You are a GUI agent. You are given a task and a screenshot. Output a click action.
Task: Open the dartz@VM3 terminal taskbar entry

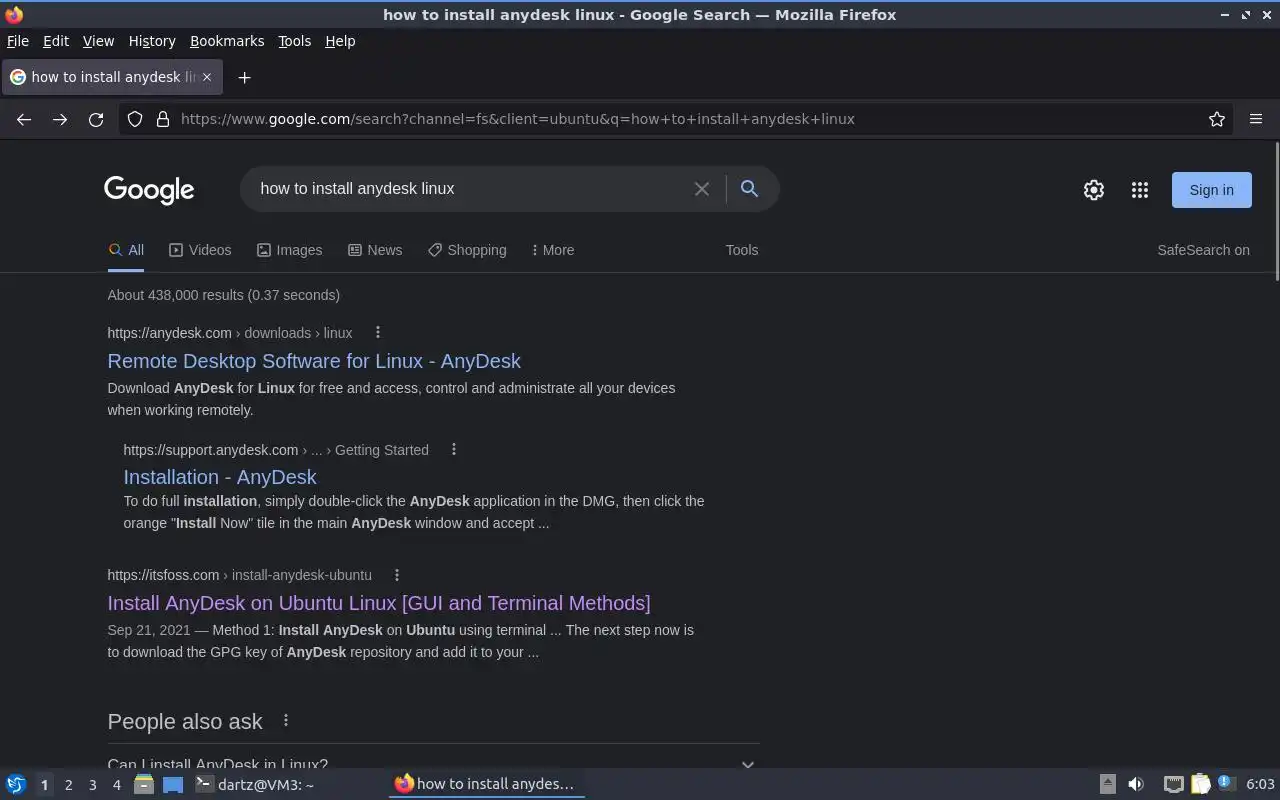[288, 784]
